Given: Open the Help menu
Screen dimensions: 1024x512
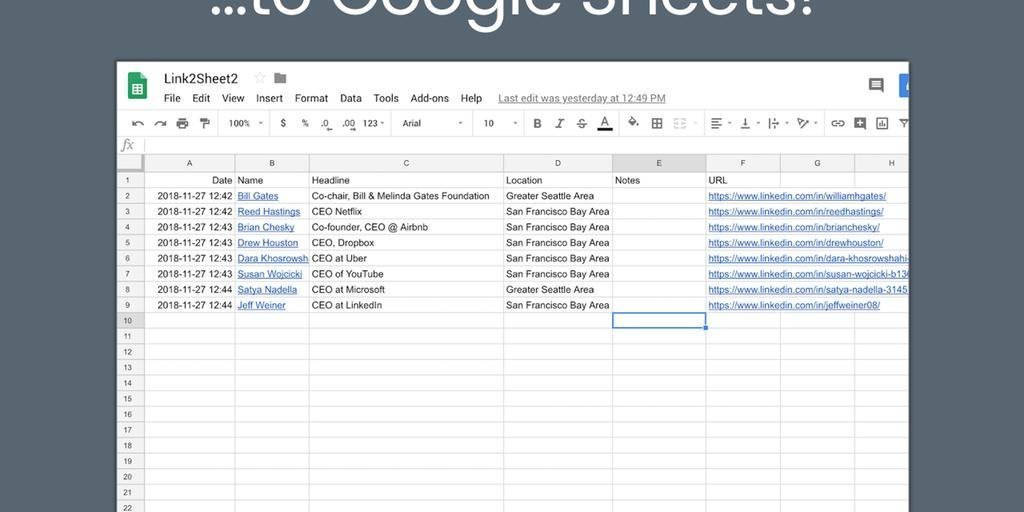Looking at the screenshot, I should pyautogui.click(x=471, y=99).
